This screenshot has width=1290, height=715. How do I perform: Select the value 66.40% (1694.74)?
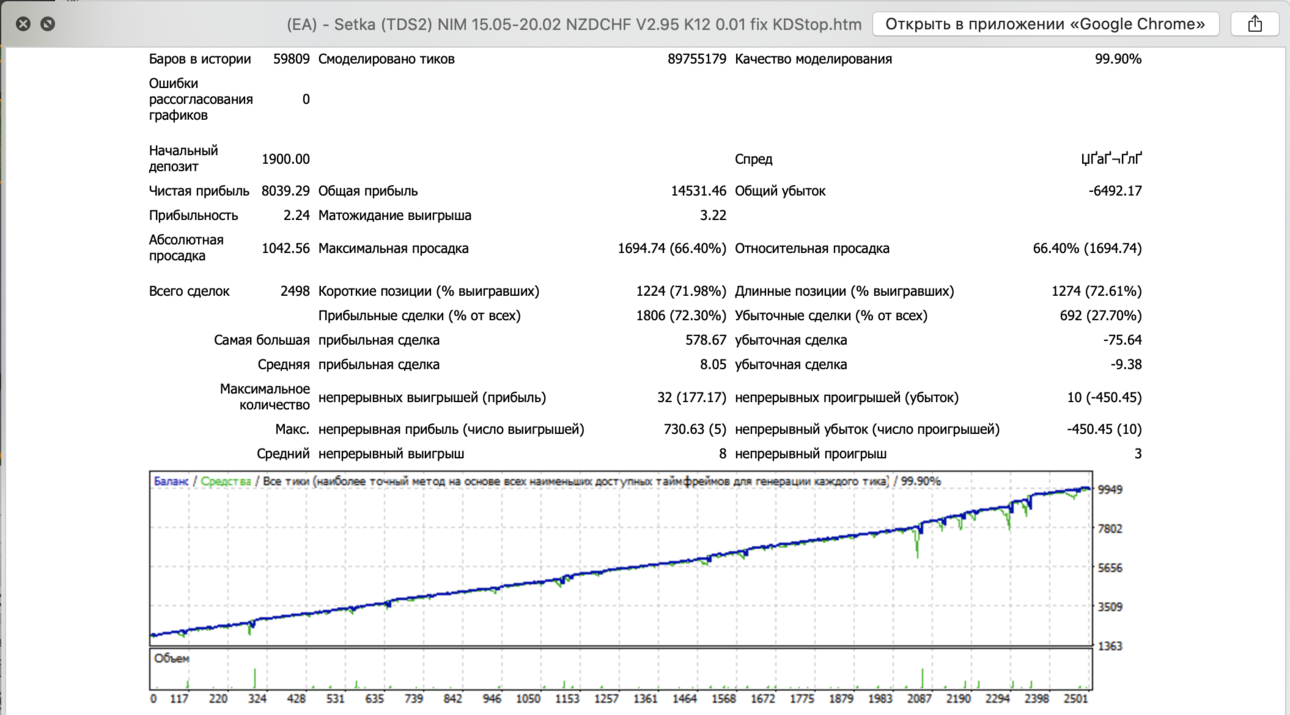point(1087,248)
